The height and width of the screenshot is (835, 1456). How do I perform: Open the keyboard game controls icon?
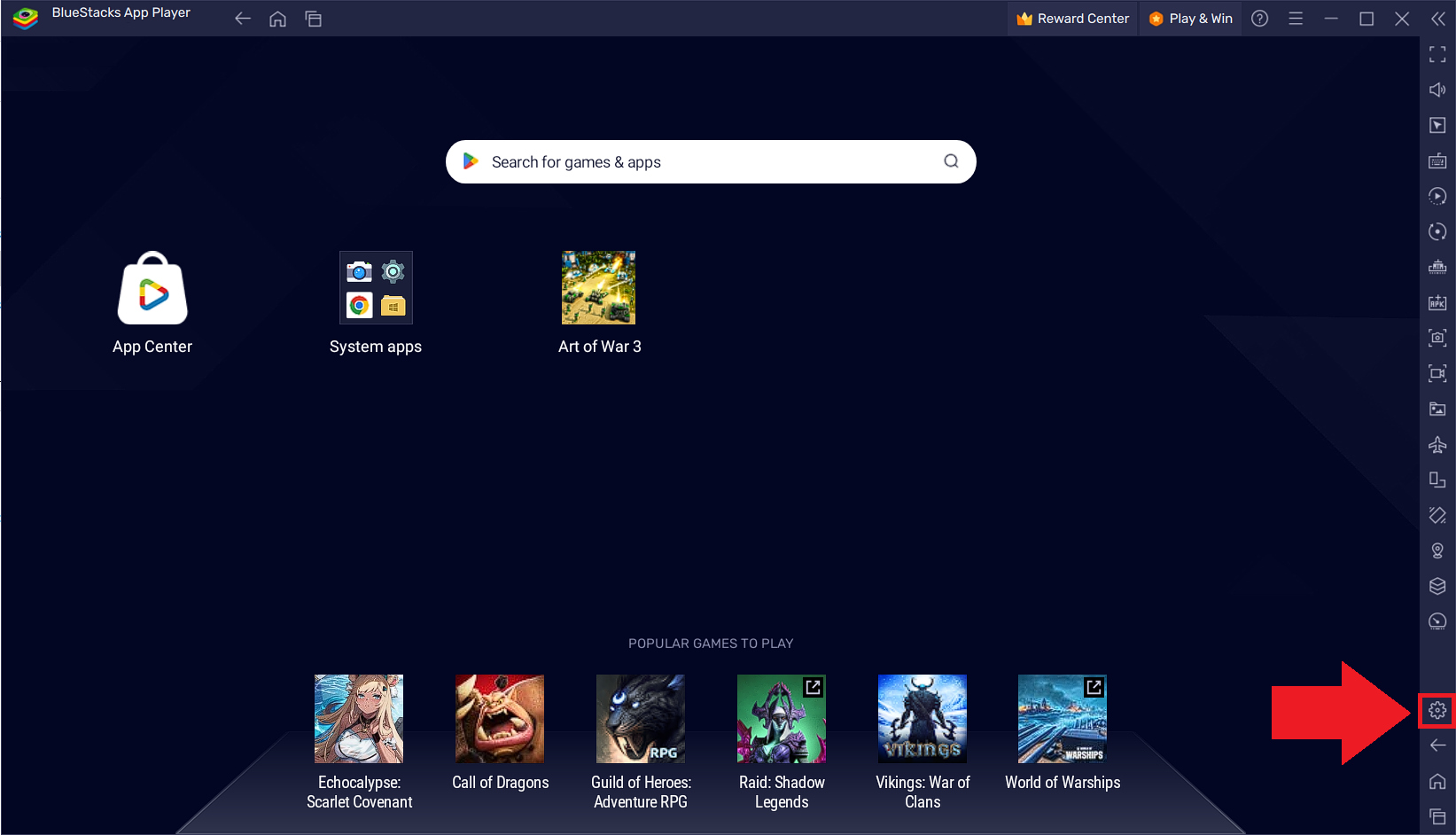coord(1437,160)
